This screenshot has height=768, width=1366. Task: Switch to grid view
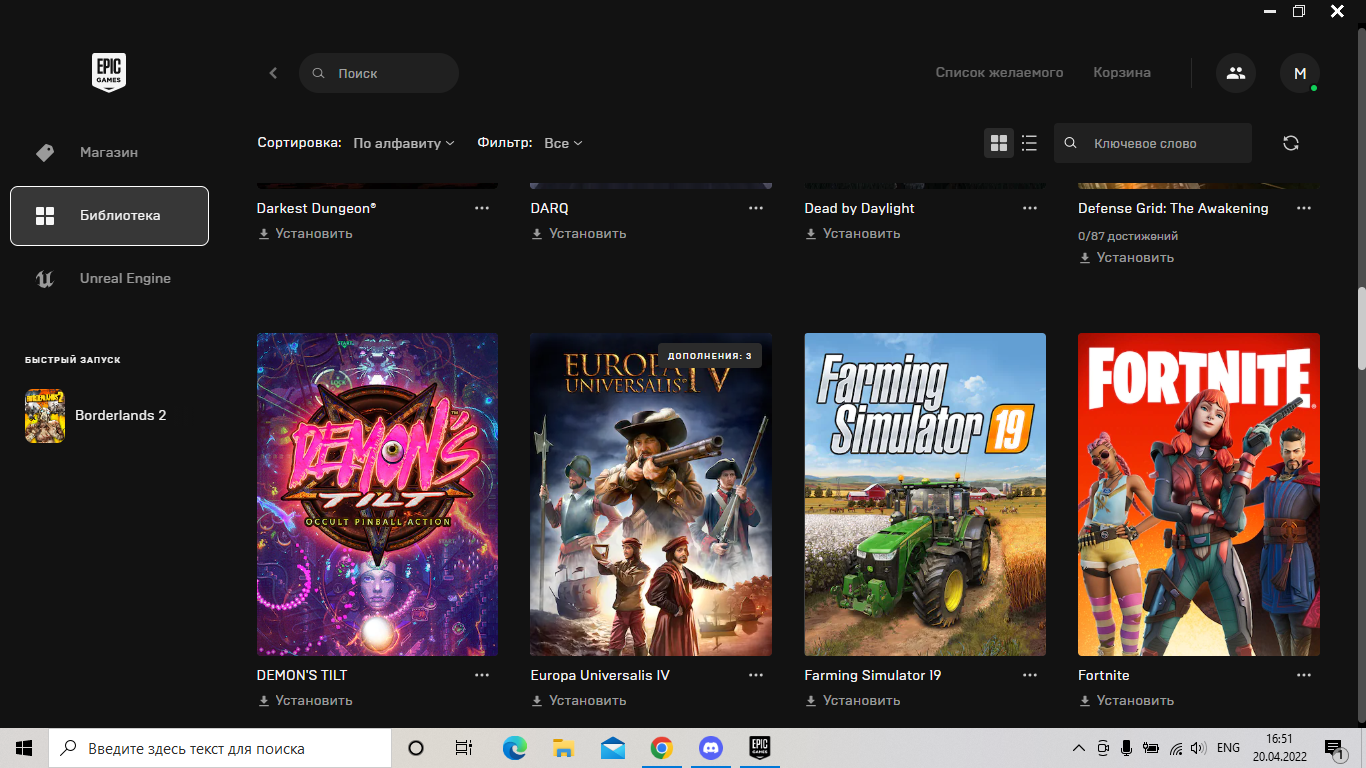pos(998,143)
